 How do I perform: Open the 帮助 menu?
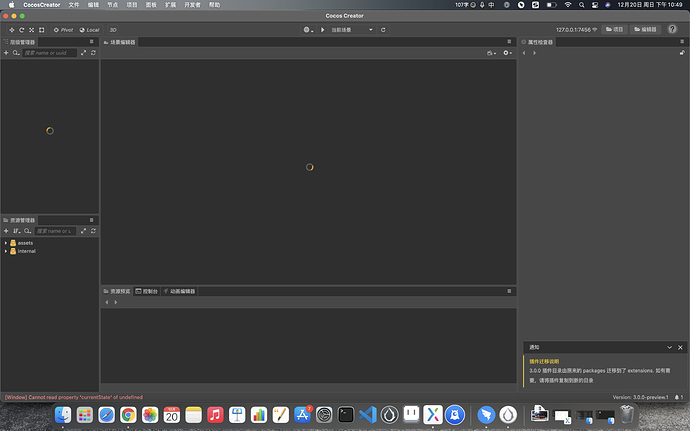point(214,5)
